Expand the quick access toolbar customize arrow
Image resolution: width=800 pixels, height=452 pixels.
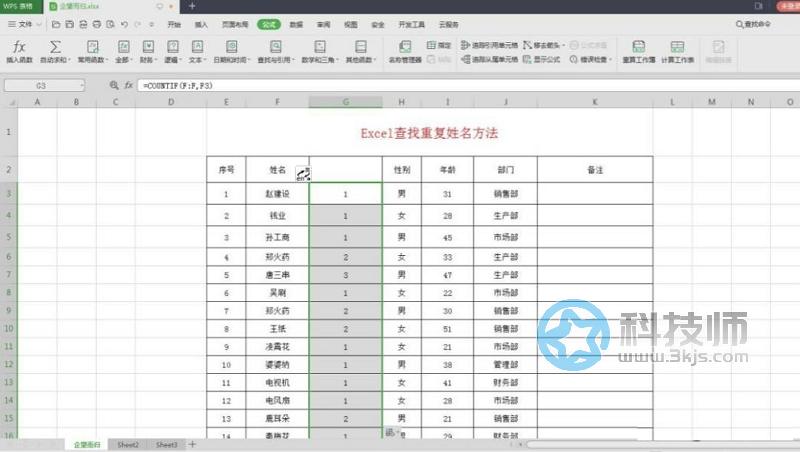pyautogui.click(x=152, y=24)
